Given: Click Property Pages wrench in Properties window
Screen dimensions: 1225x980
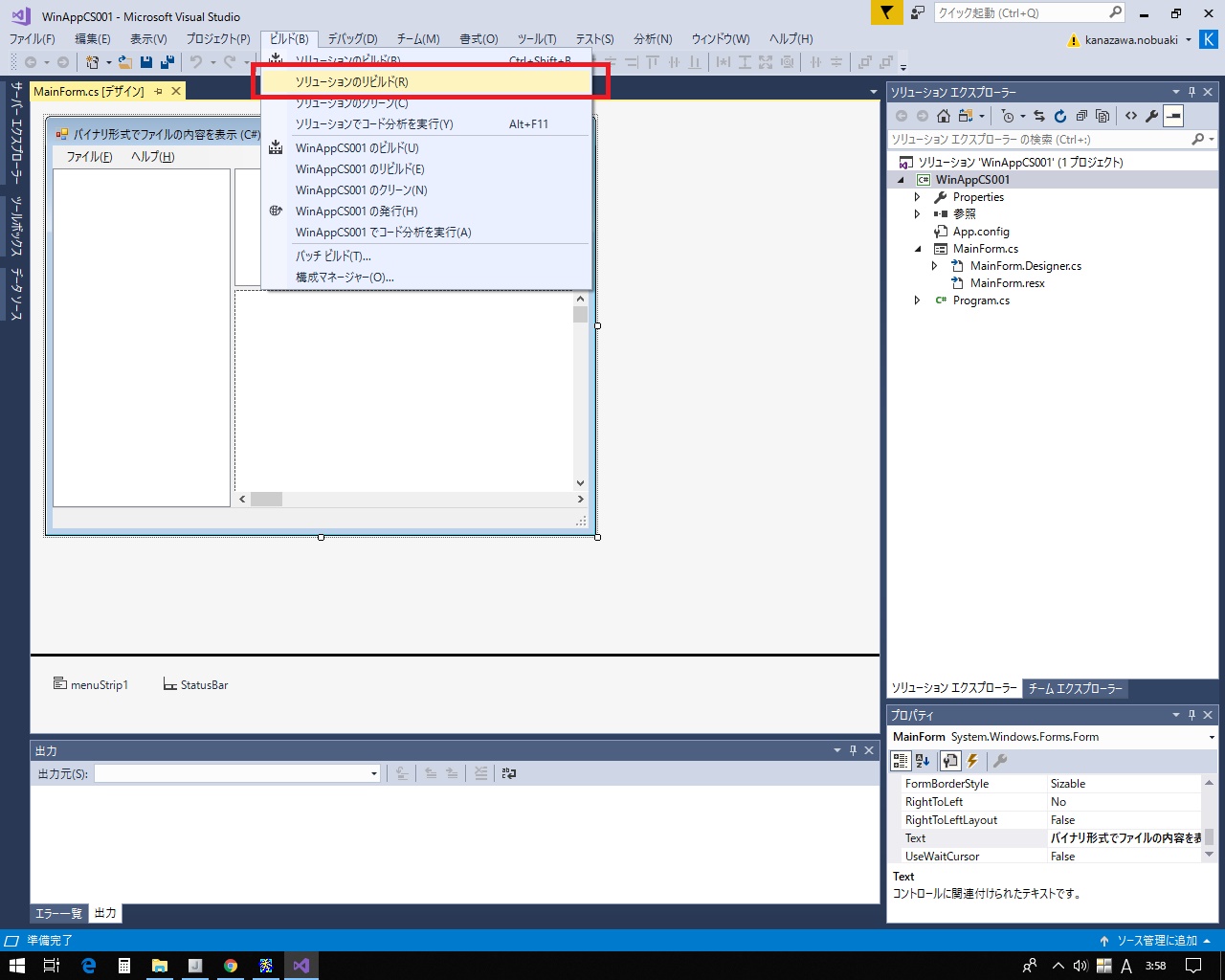Looking at the screenshot, I should 1000,761.
